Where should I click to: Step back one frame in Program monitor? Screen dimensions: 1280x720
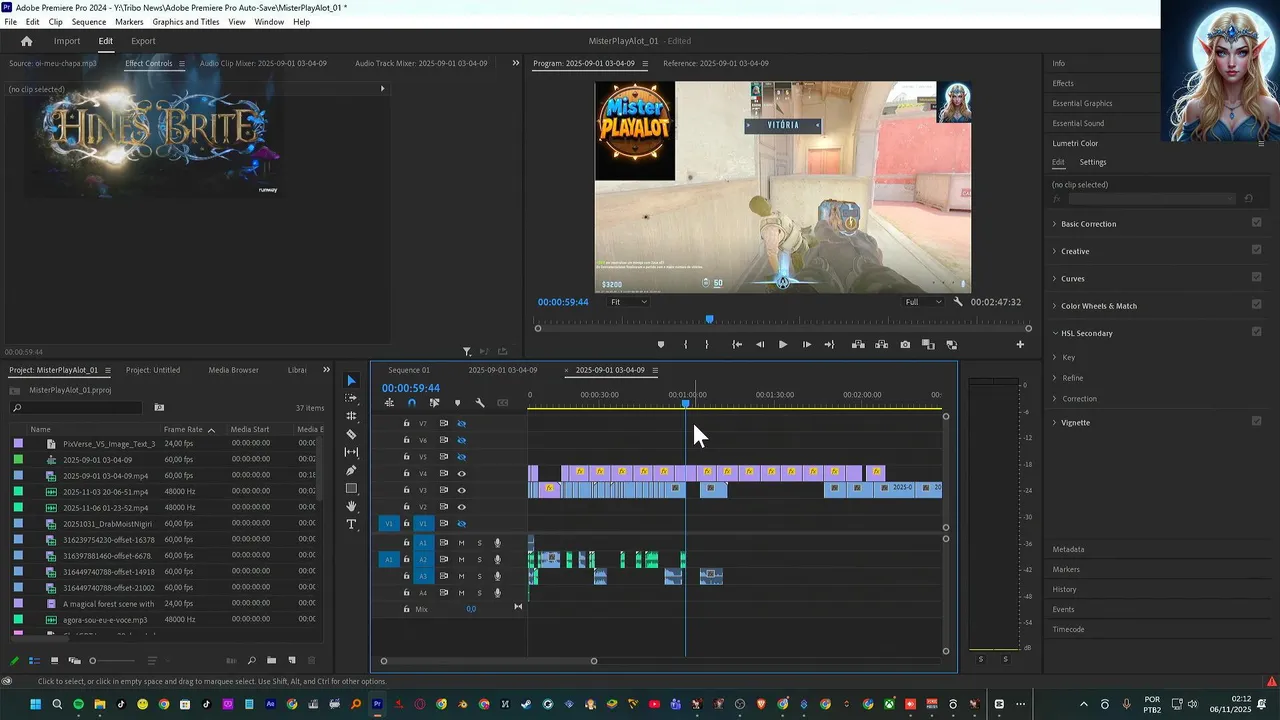(759, 344)
